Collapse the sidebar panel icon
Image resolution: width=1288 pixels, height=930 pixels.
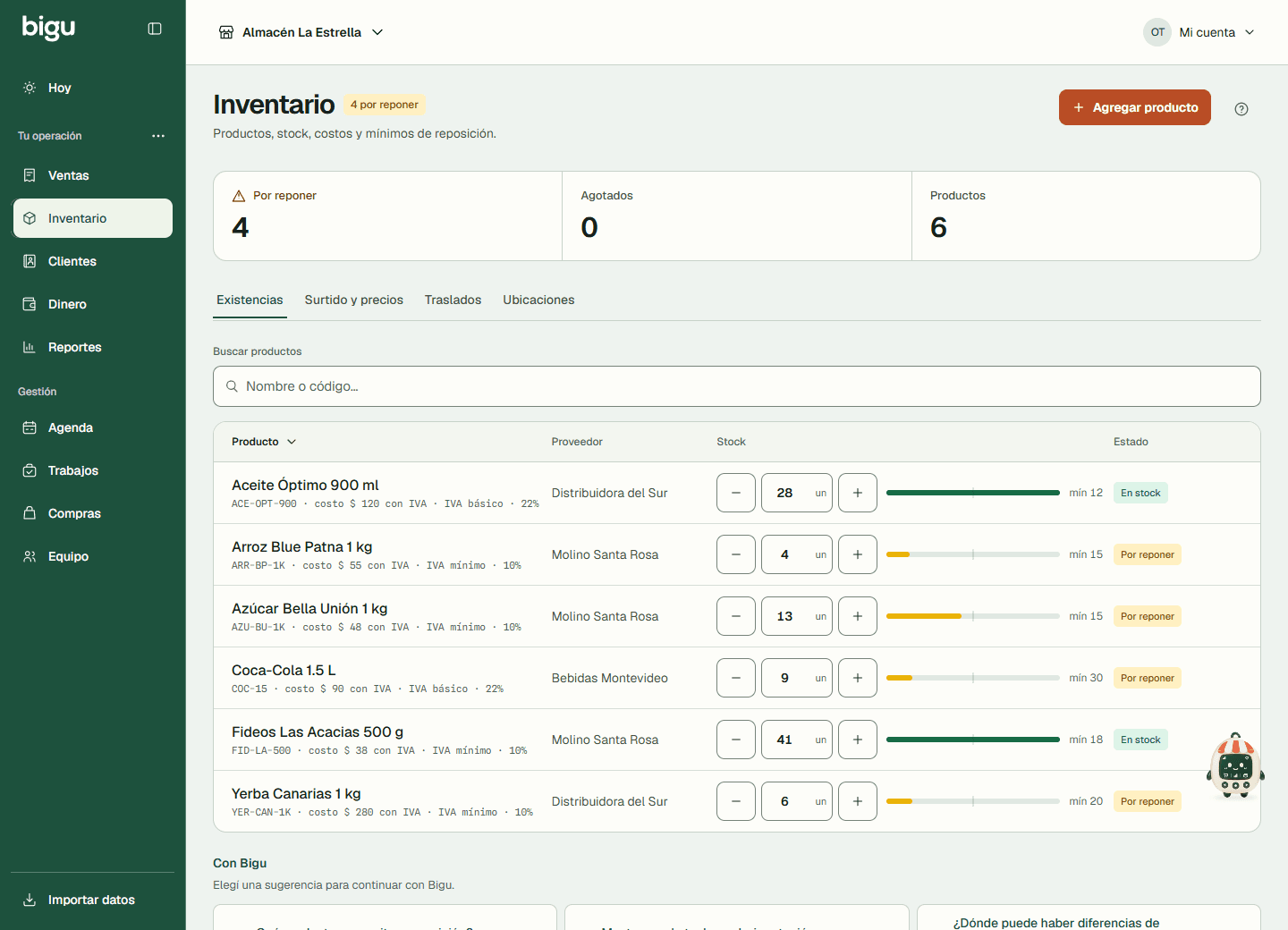(155, 29)
